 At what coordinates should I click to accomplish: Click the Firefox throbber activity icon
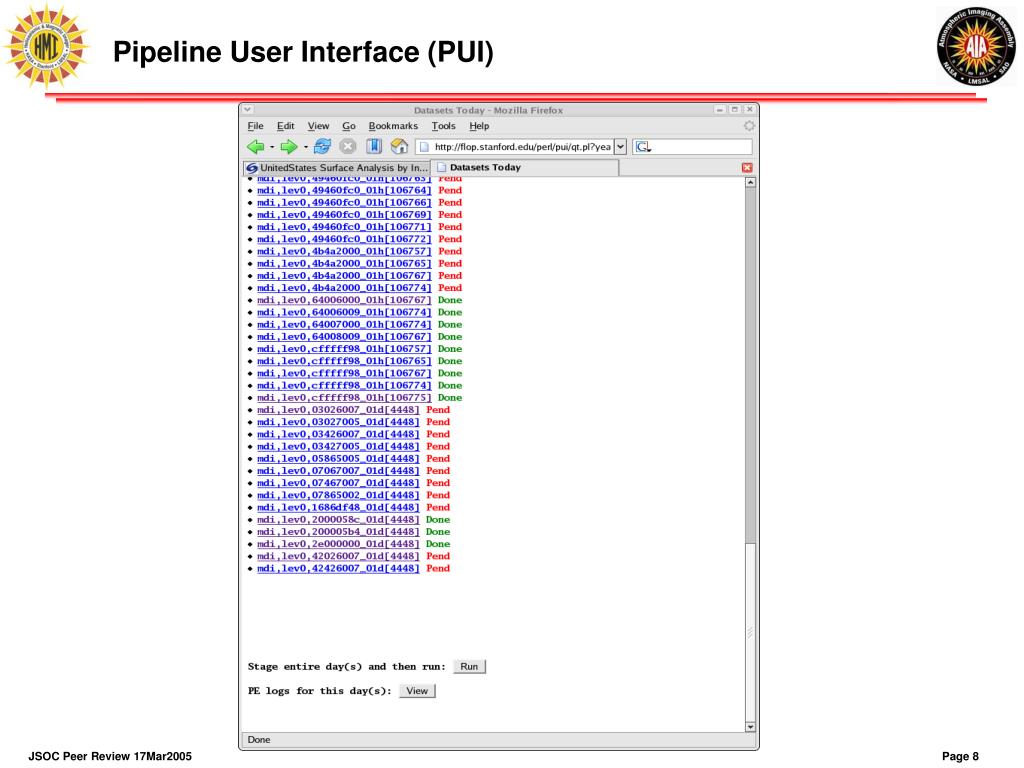click(x=749, y=125)
